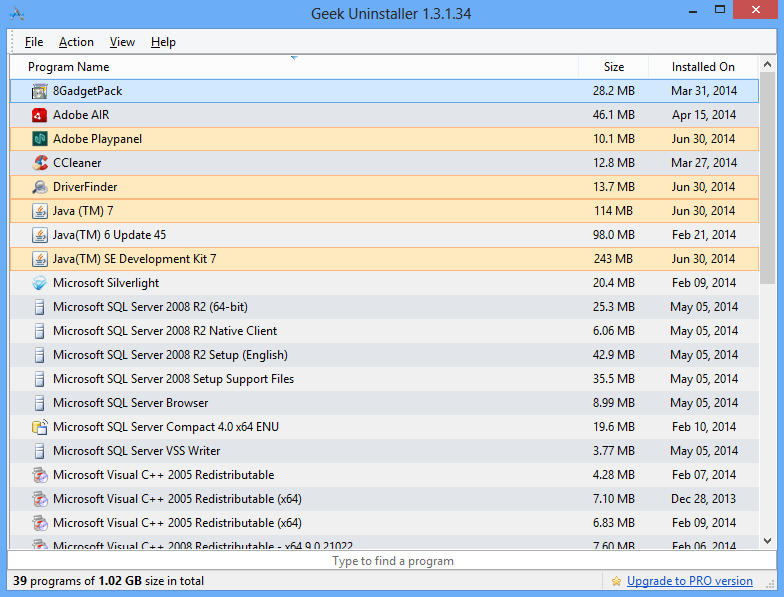Screen dimensions: 784x597
Task: Click the Feb 10, 2014 install date
Action: 704,427
